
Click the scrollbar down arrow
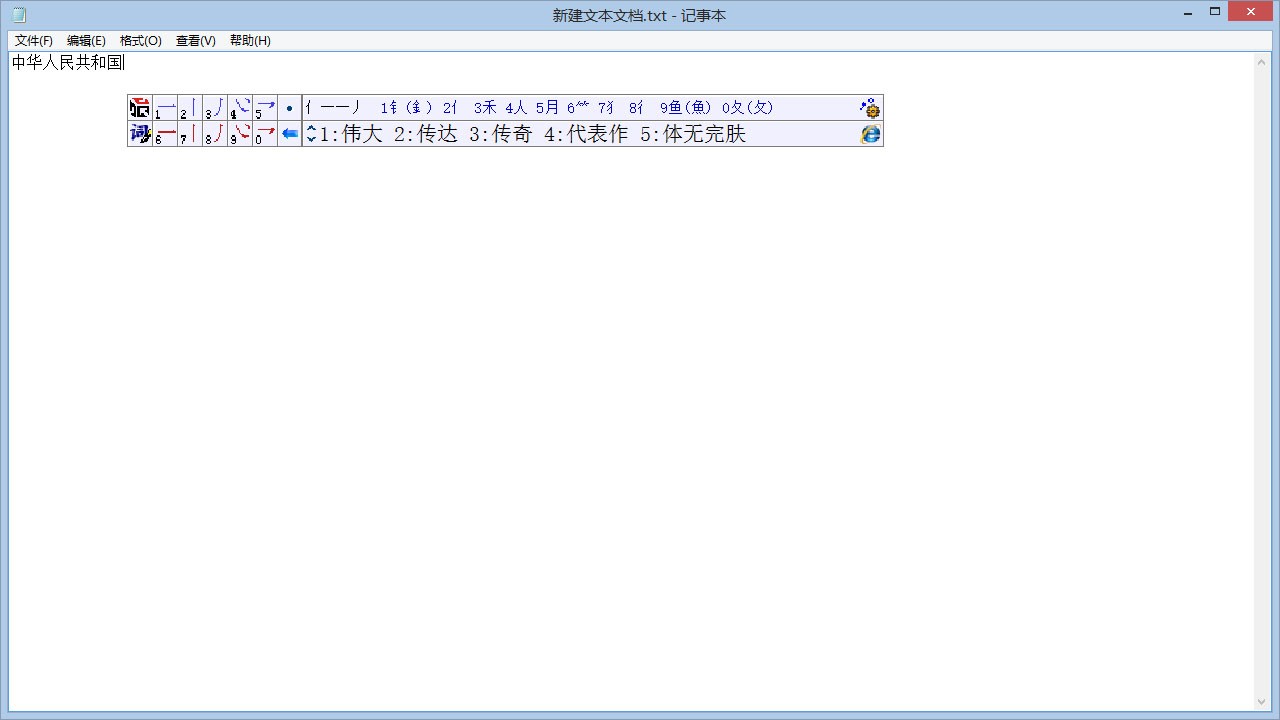coord(1262,701)
